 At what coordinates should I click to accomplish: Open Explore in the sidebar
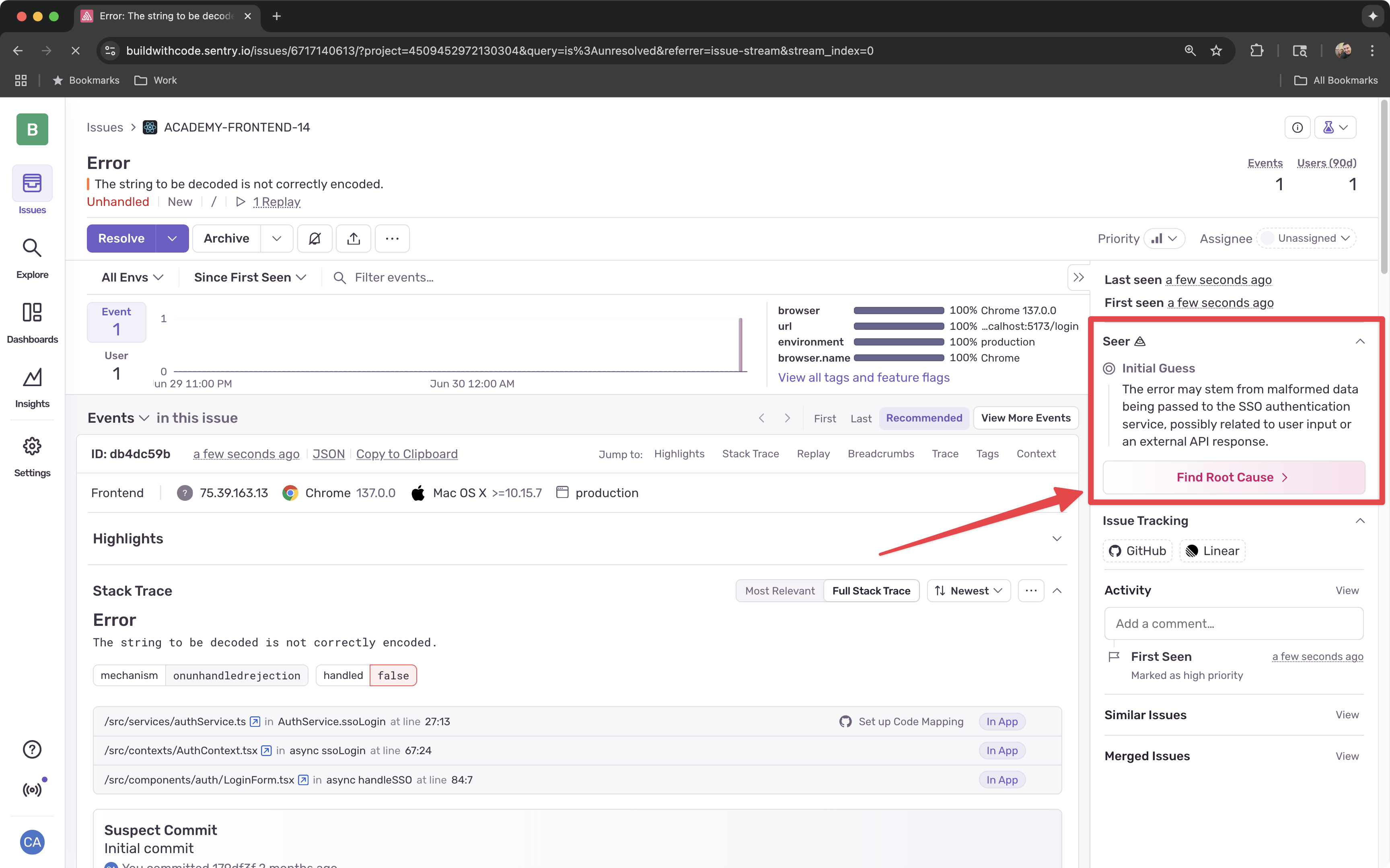point(32,258)
